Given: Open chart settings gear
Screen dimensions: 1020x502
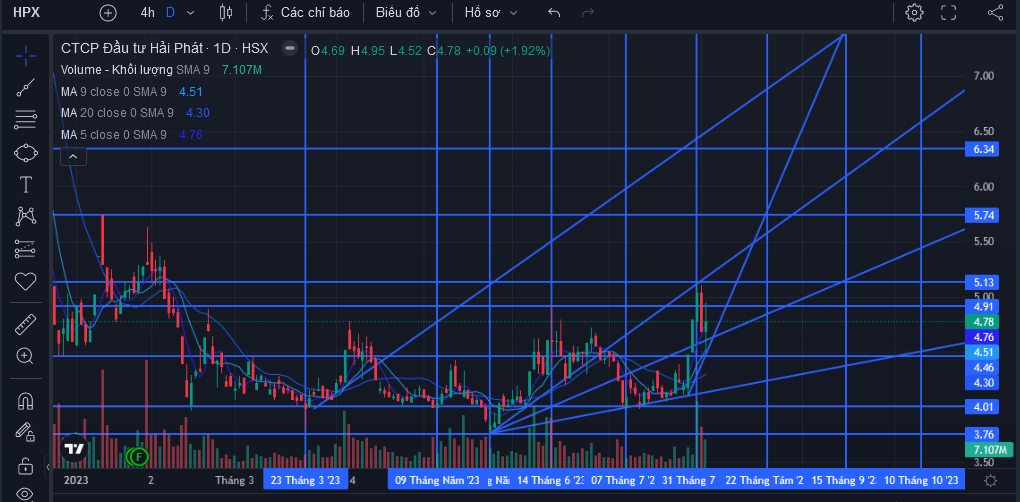Looking at the screenshot, I should 915,12.
